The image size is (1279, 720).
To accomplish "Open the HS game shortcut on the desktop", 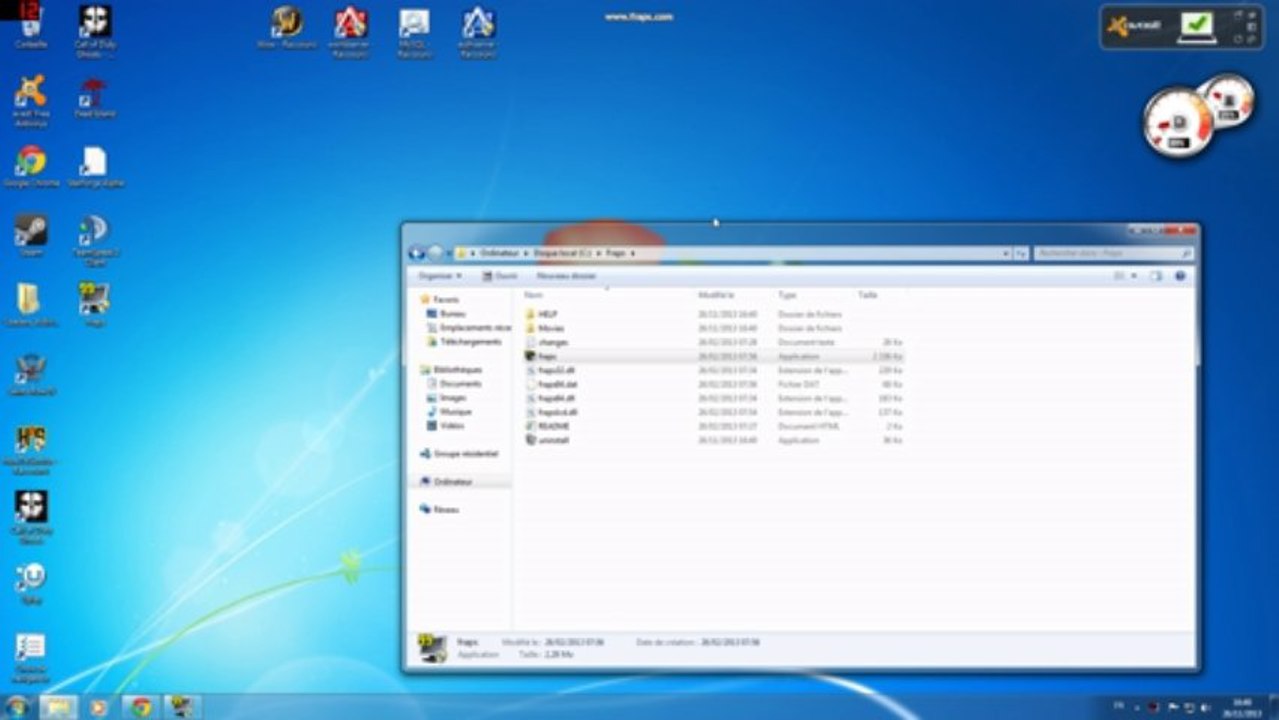I will [x=31, y=449].
